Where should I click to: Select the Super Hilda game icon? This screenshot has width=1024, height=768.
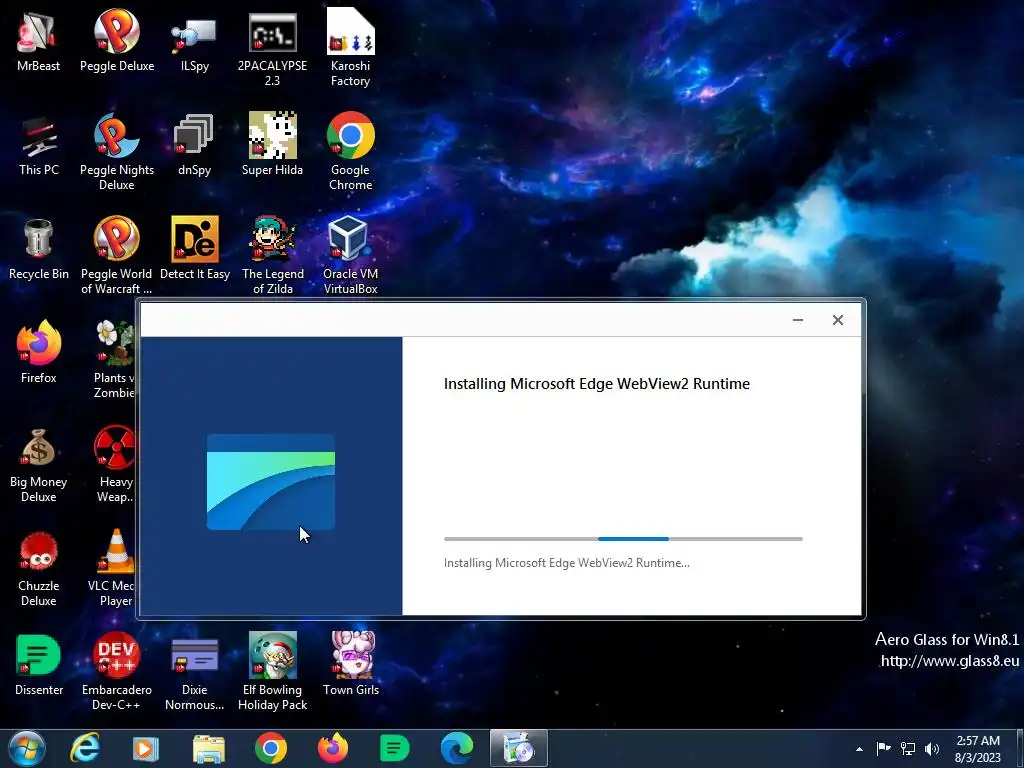click(272, 145)
